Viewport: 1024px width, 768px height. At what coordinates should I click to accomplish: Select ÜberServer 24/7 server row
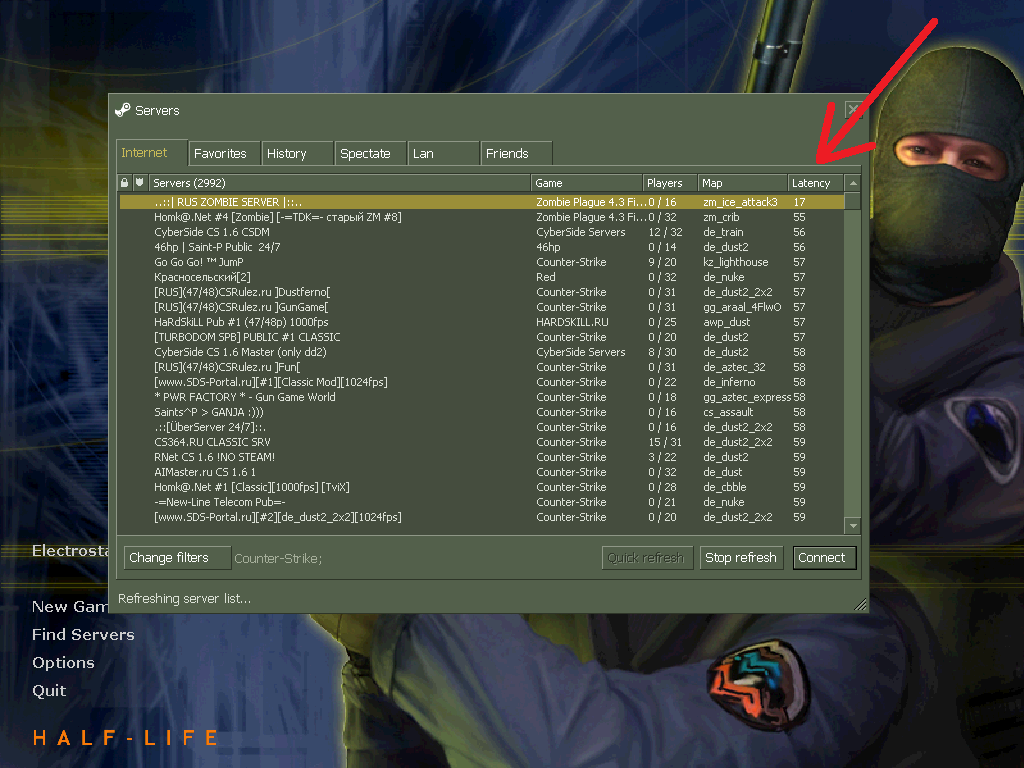coord(482,427)
